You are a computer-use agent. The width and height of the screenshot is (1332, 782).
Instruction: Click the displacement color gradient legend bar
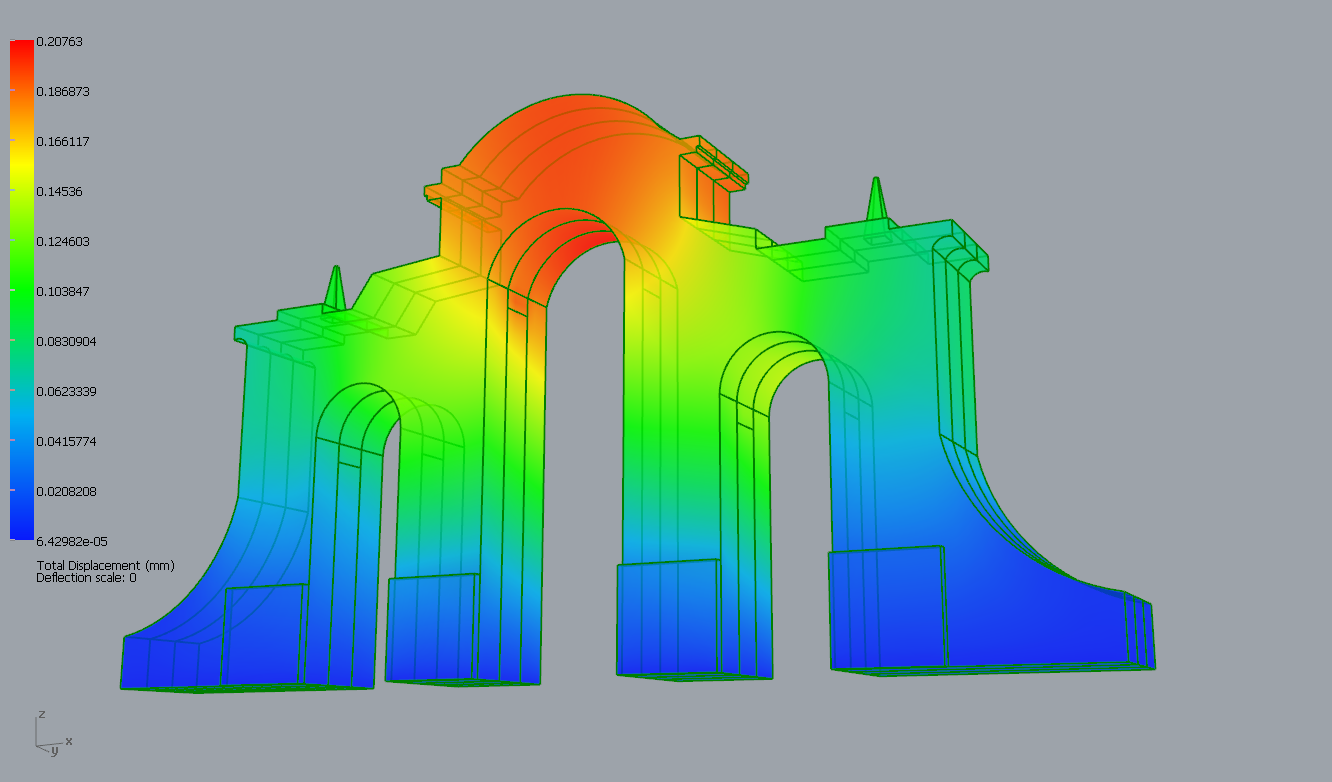(x=21, y=290)
